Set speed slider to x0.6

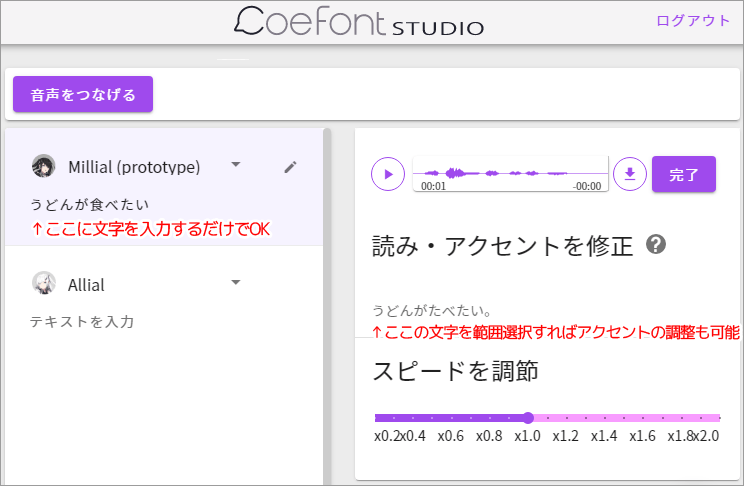pyautogui.click(x=451, y=418)
